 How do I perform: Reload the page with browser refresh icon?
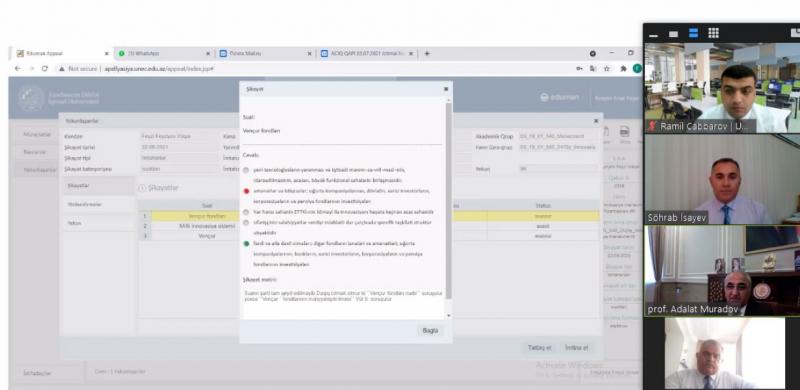point(45,68)
